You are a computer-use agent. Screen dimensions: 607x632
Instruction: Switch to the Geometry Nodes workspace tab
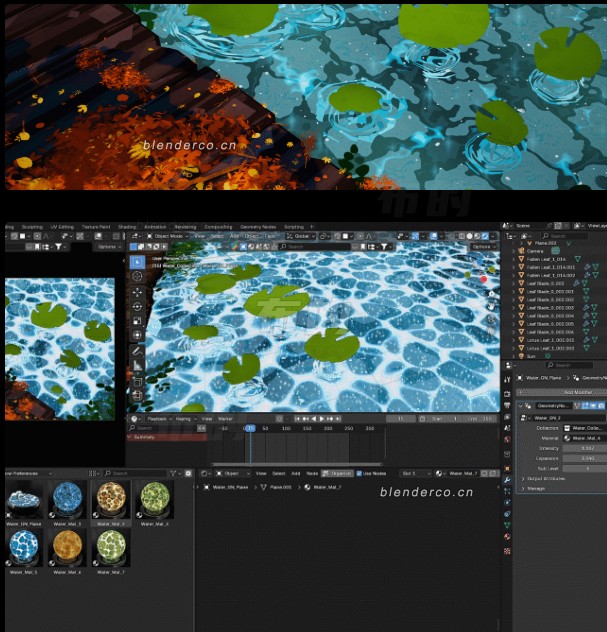pos(258,227)
